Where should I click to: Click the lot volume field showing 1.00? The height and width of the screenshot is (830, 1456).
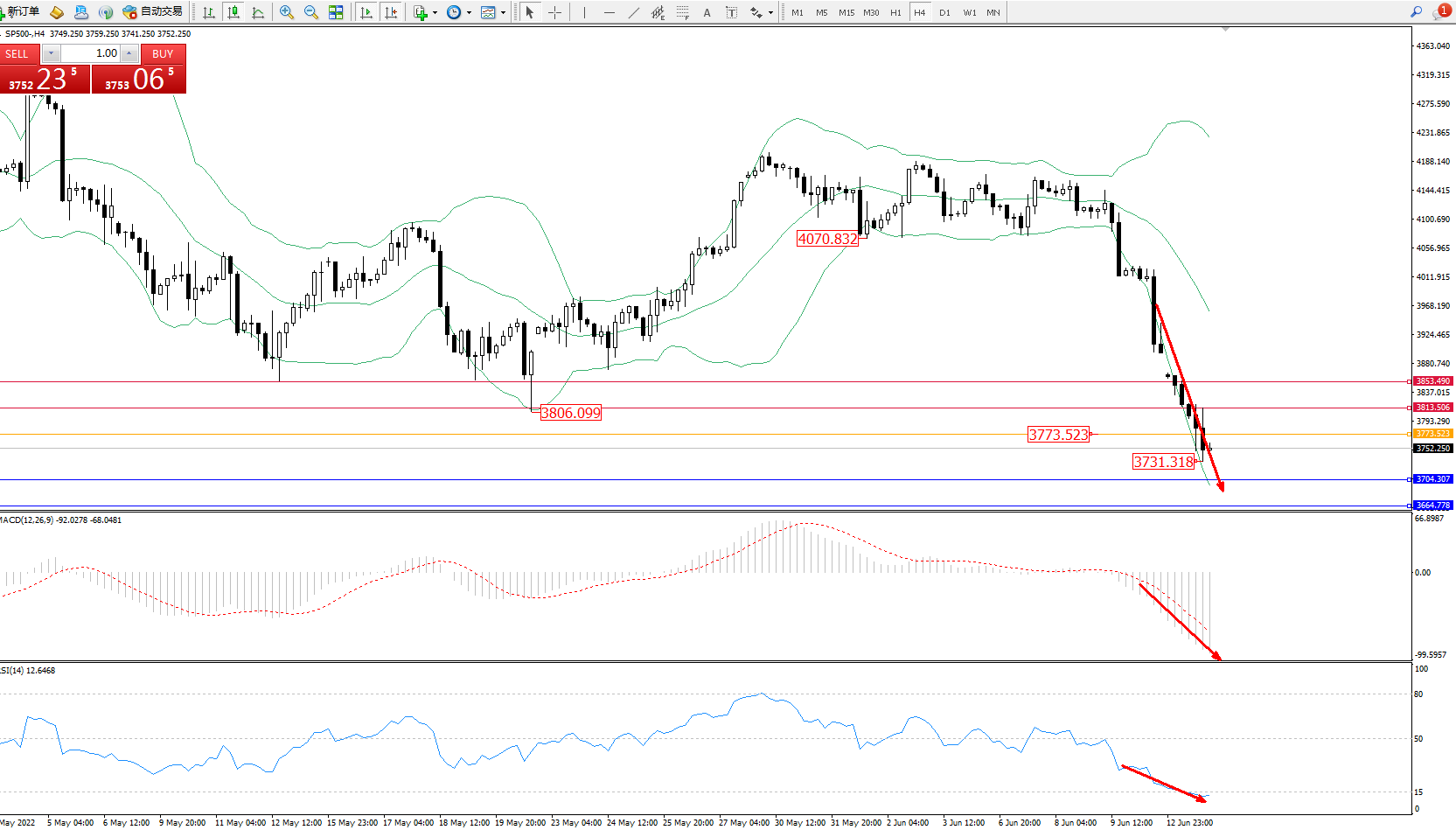pyautogui.click(x=90, y=53)
